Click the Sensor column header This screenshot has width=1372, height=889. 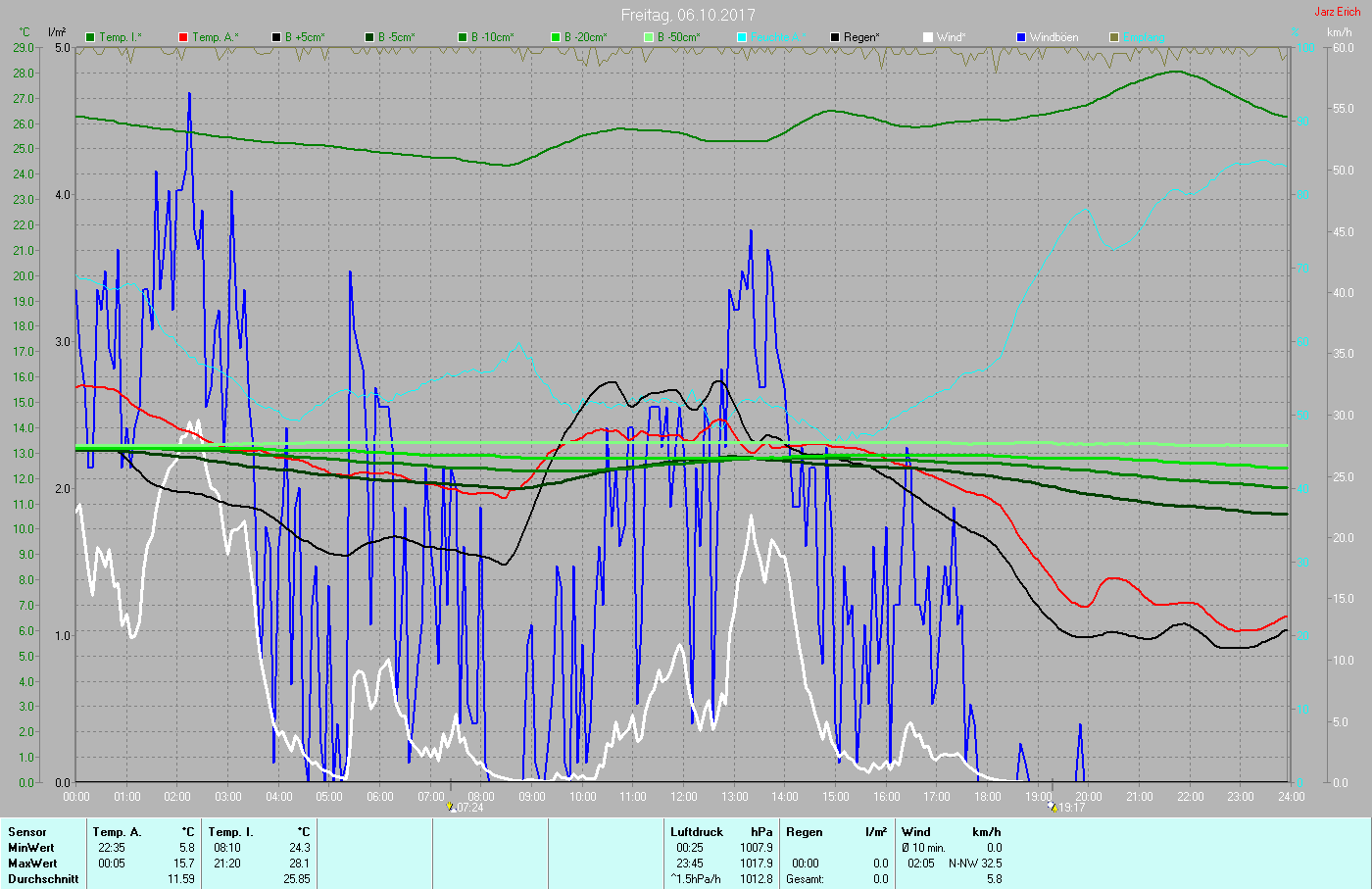click(x=27, y=832)
